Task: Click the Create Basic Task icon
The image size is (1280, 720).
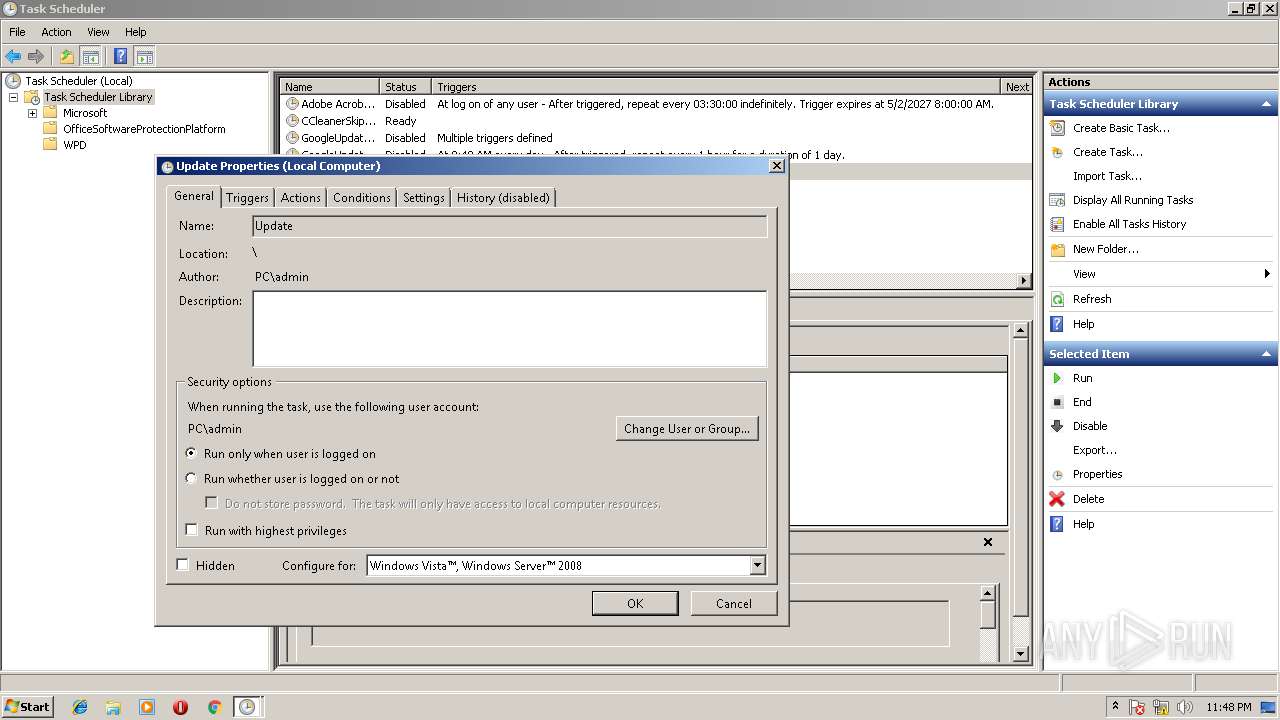Action: click(1057, 128)
